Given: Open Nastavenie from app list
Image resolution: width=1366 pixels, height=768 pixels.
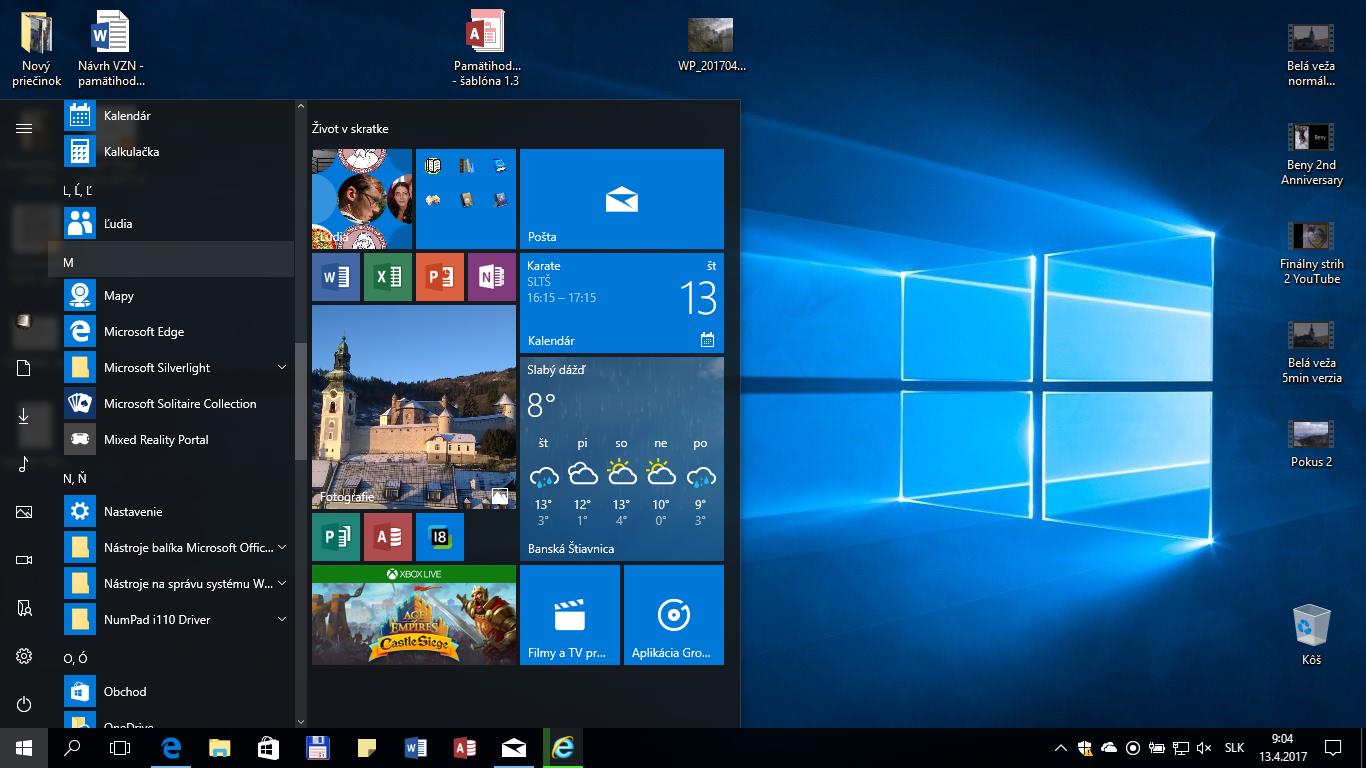Looking at the screenshot, I should (133, 512).
